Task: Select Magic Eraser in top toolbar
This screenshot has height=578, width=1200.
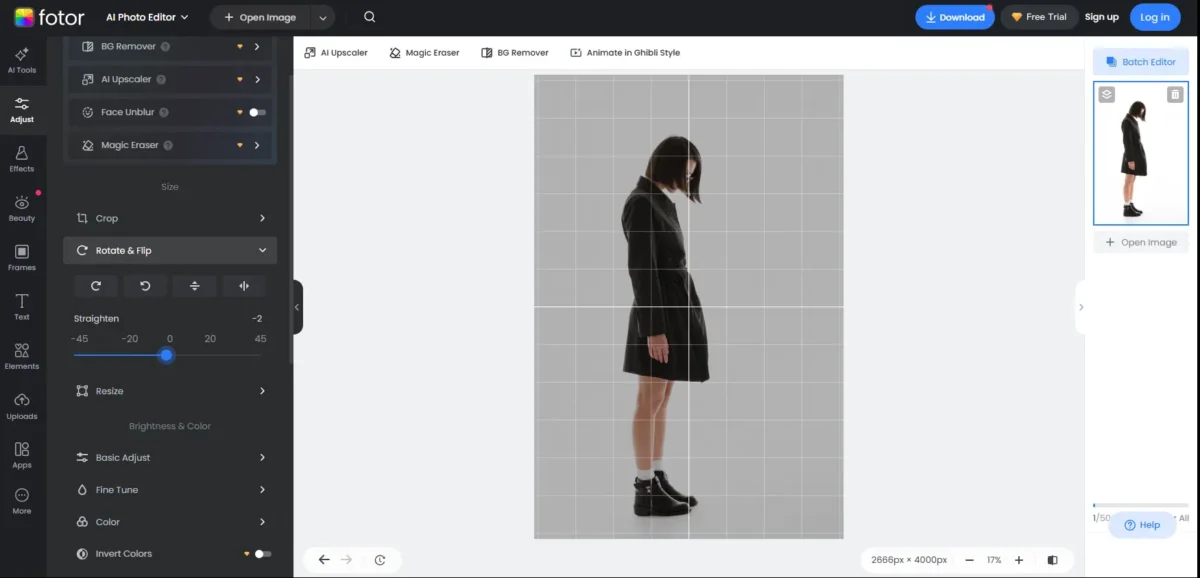Action: click(x=424, y=52)
